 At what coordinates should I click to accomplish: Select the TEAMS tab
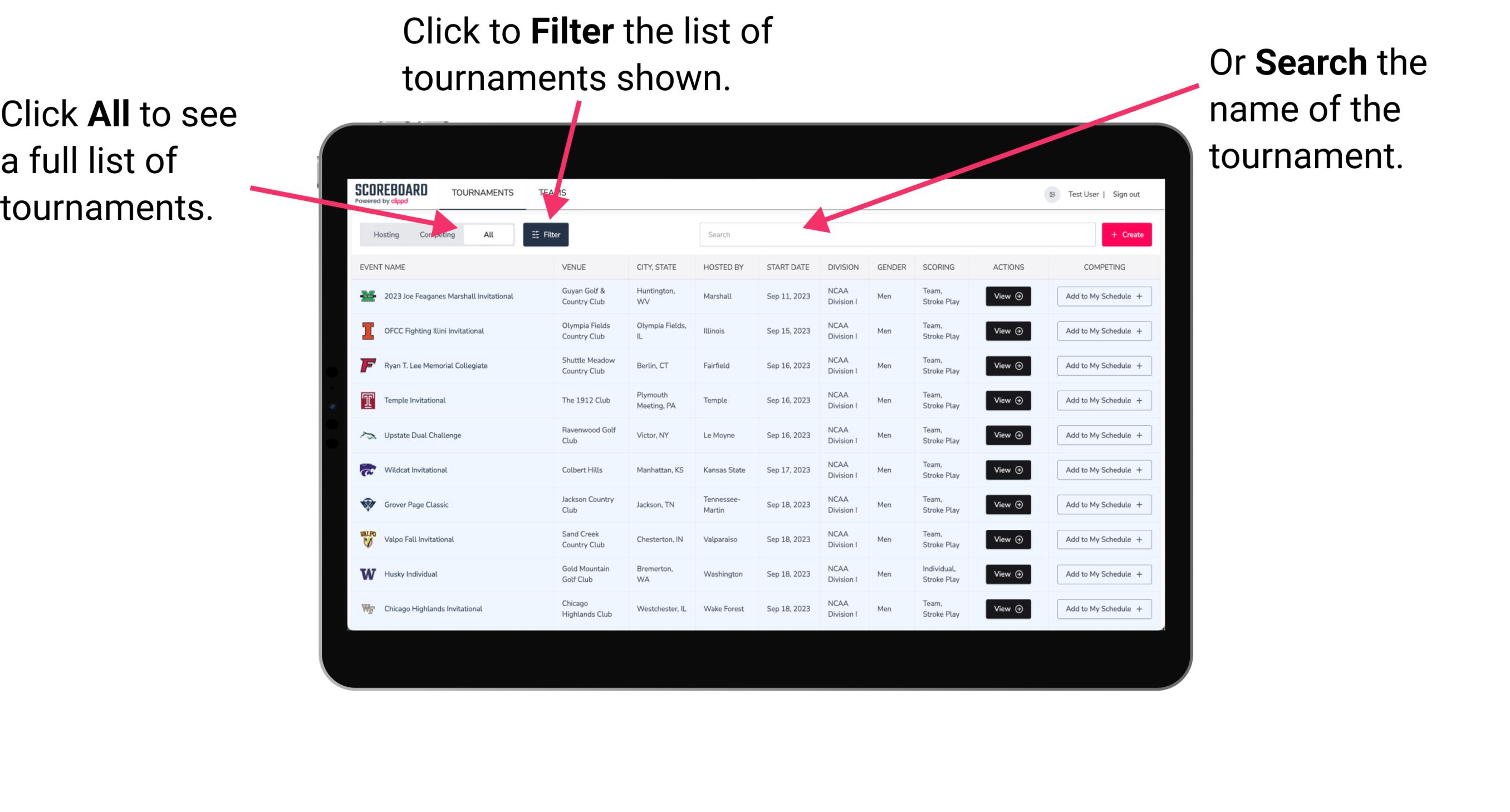[555, 192]
